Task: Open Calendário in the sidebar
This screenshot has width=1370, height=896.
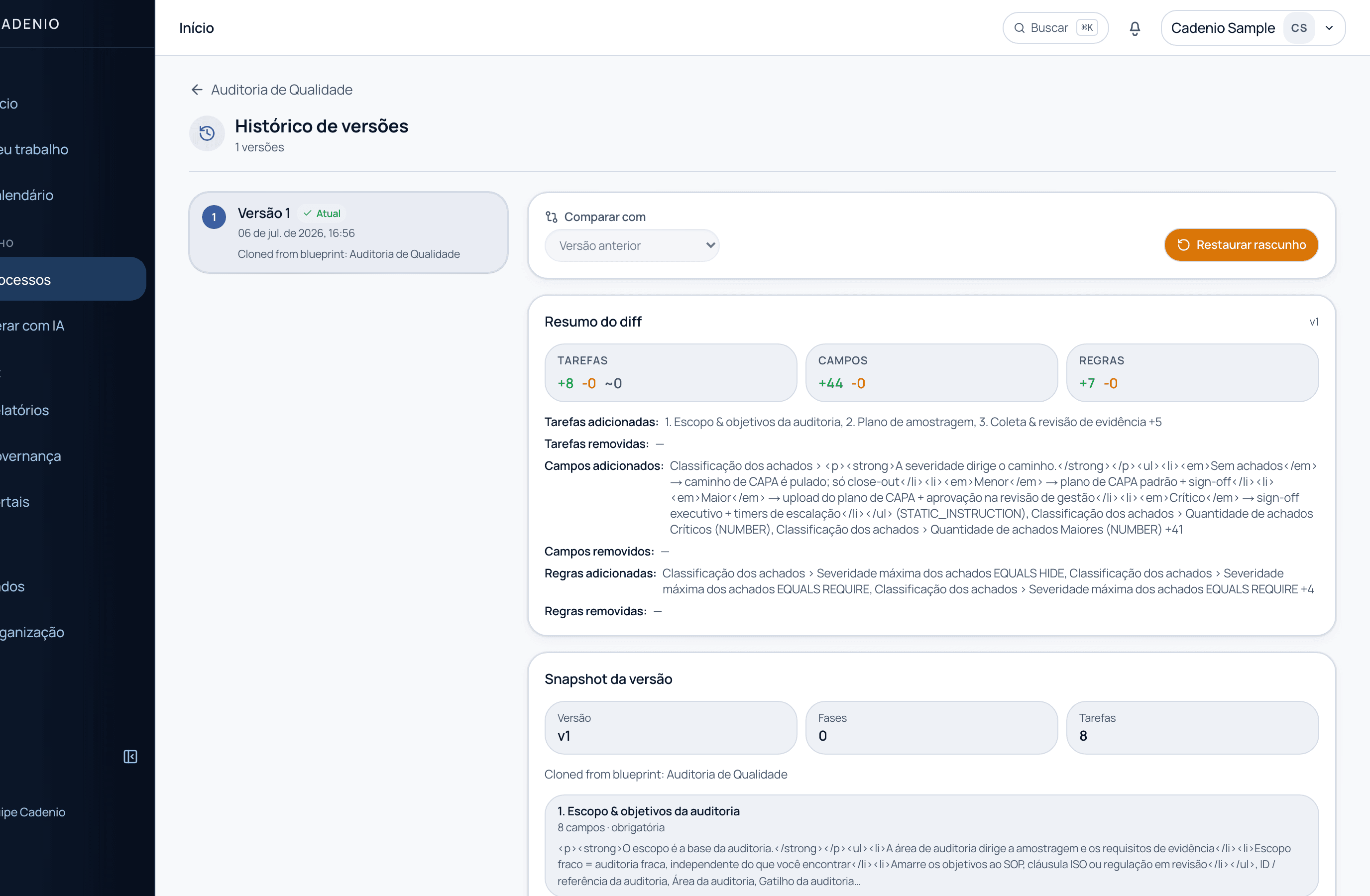Action: (27, 195)
